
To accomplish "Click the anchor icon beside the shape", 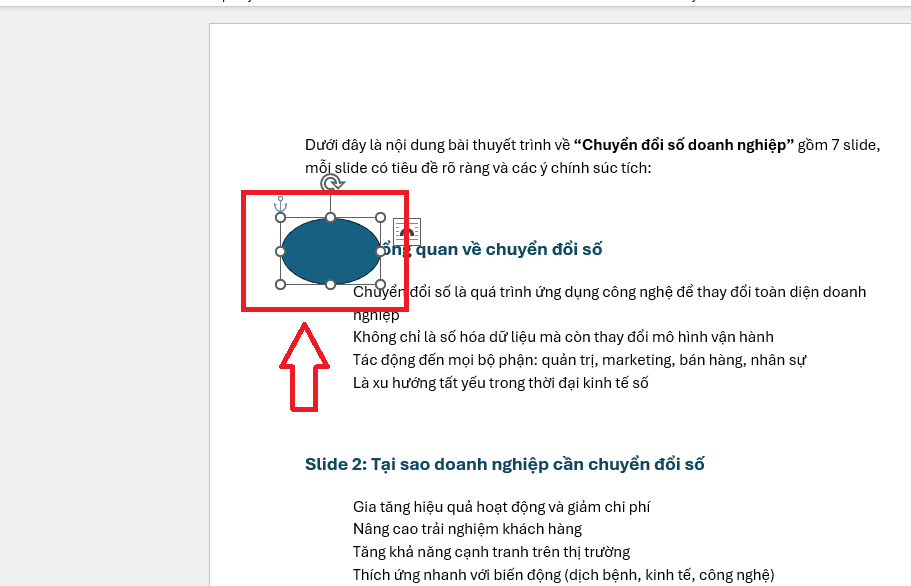I will coord(281,204).
